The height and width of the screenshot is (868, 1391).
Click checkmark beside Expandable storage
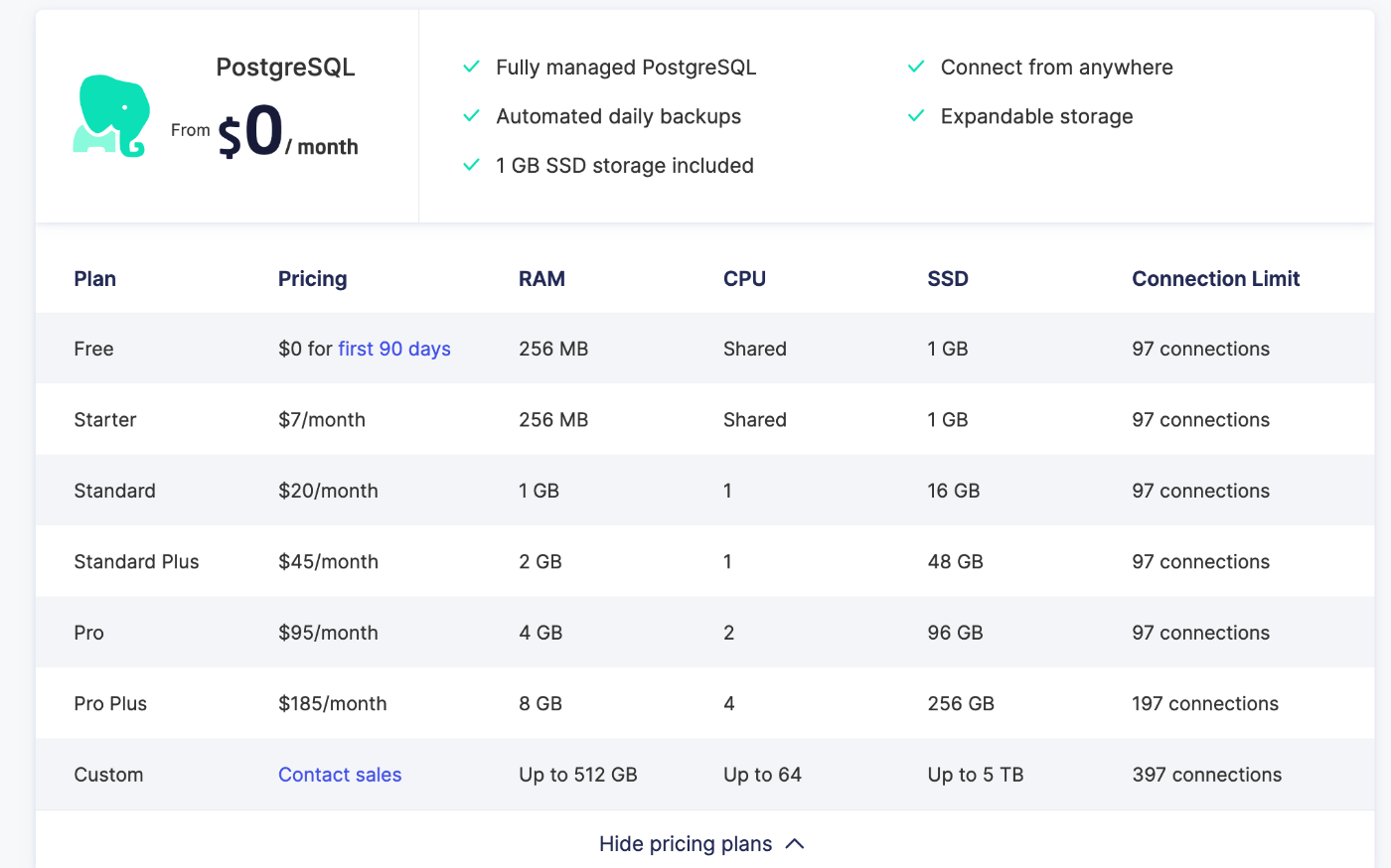[916, 116]
